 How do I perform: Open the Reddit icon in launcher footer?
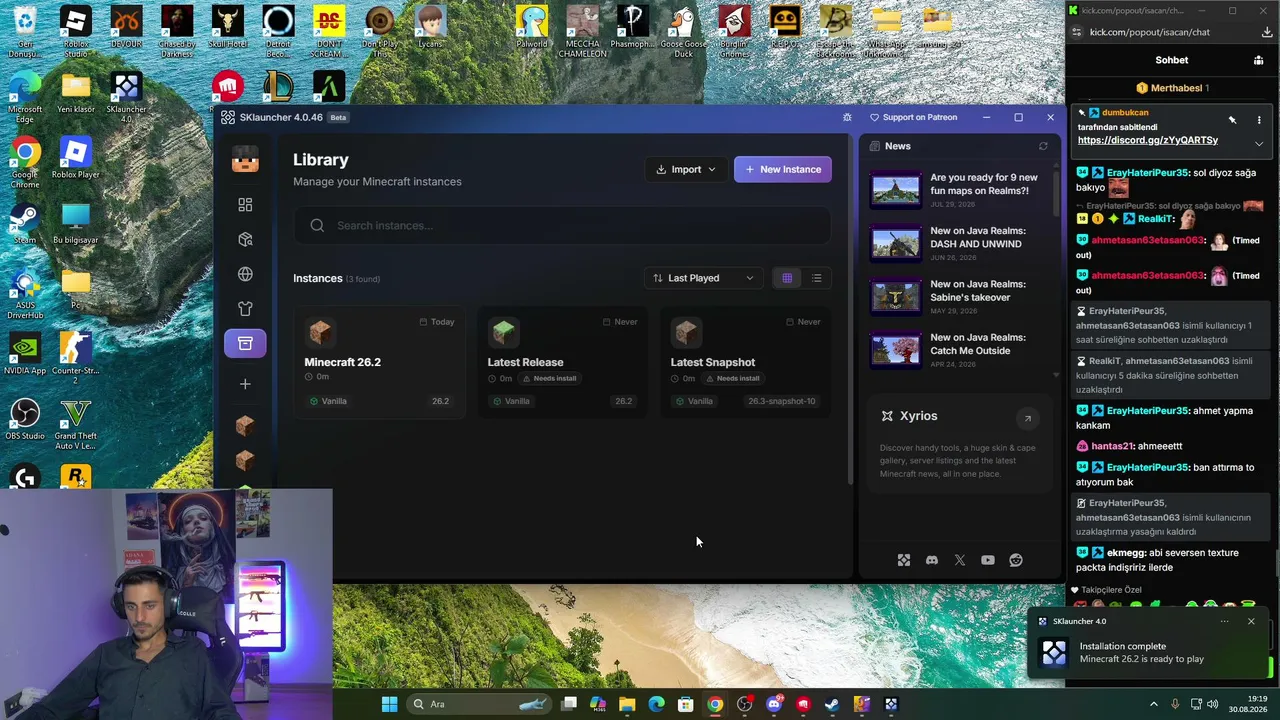click(1016, 560)
